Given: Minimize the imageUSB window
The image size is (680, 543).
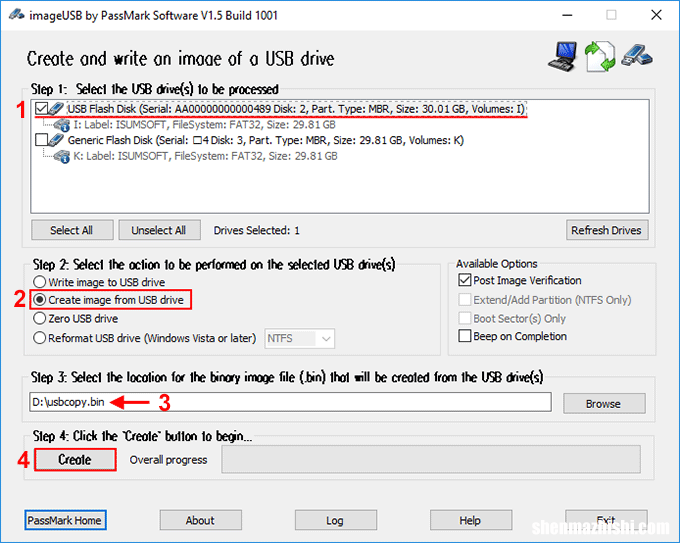Looking at the screenshot, I should (x=567, y=15).
